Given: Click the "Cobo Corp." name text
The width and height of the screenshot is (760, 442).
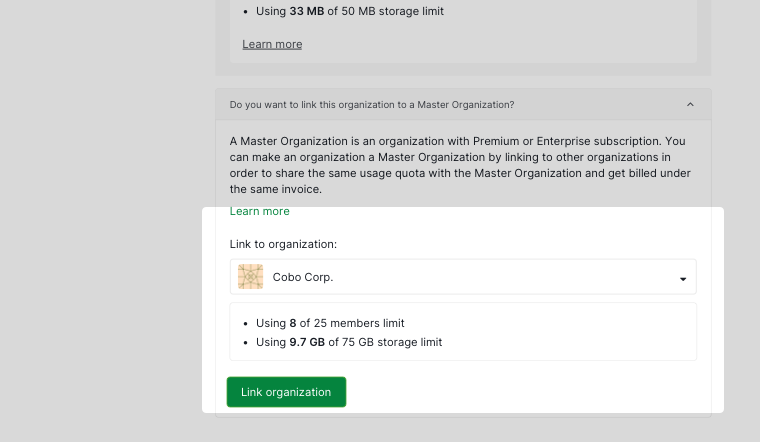Looking at the screenshot, I should pyautogui.click(x=303, y=277).
